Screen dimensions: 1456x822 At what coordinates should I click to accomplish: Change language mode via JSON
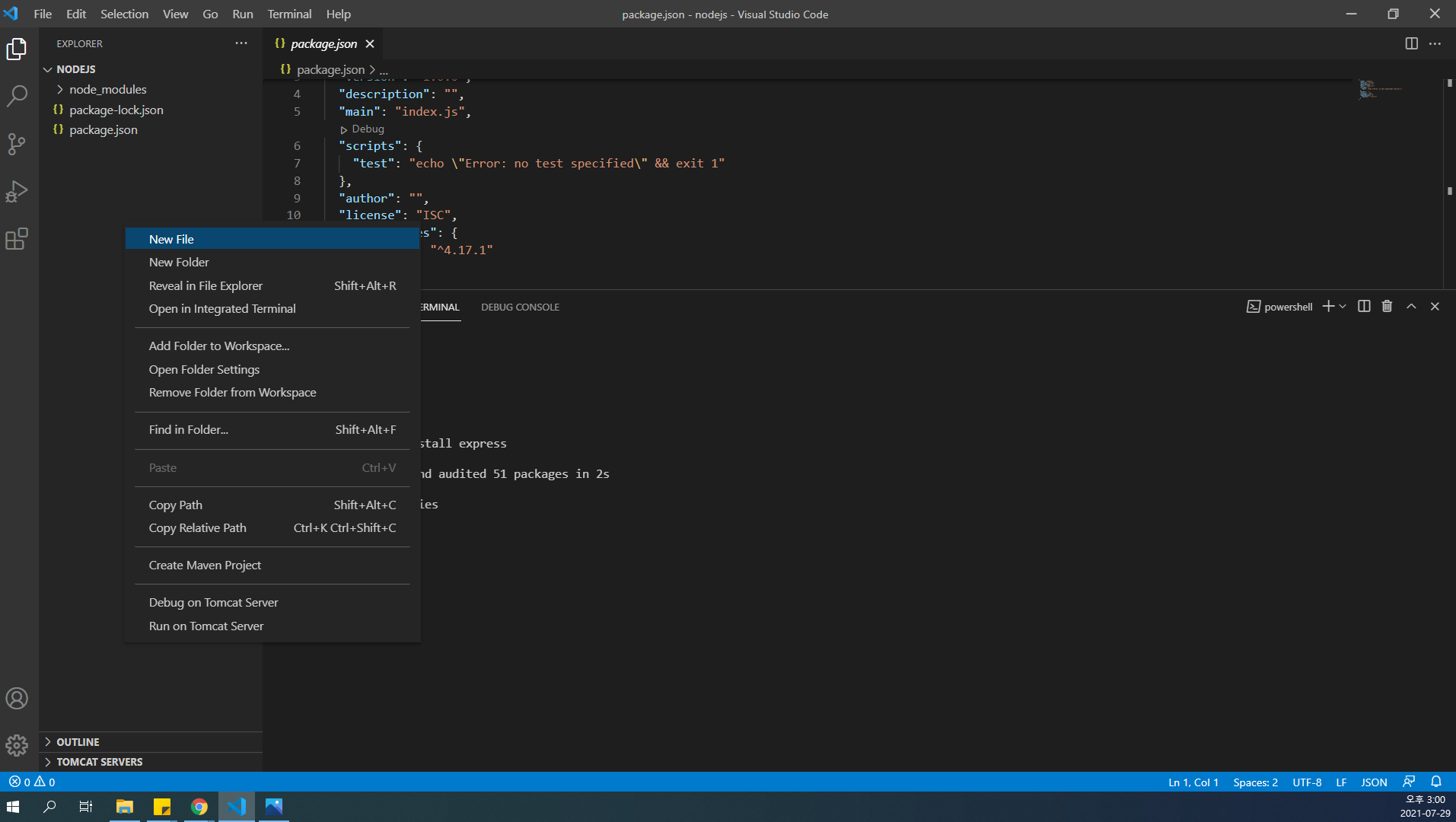pos(1373,782)
